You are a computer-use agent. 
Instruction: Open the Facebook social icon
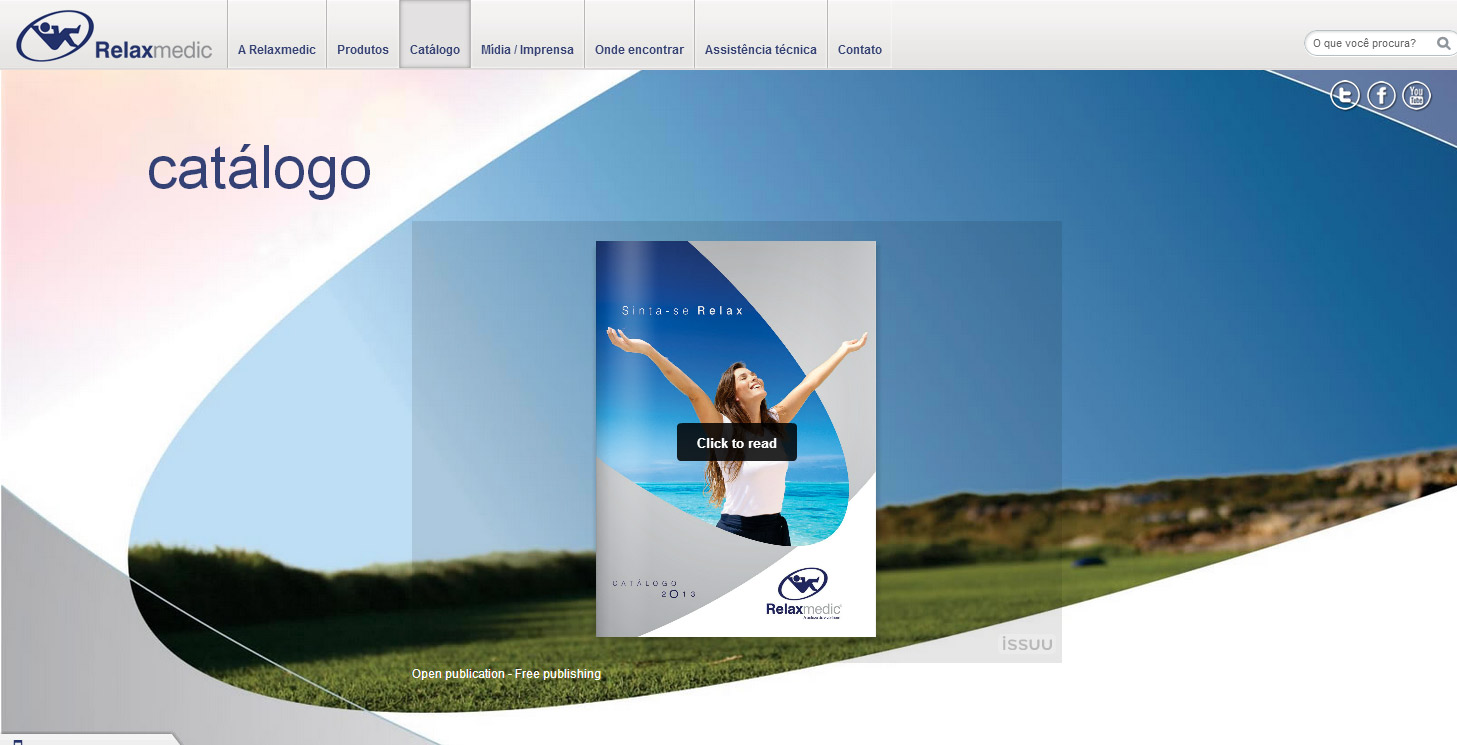coord(1381,96)
